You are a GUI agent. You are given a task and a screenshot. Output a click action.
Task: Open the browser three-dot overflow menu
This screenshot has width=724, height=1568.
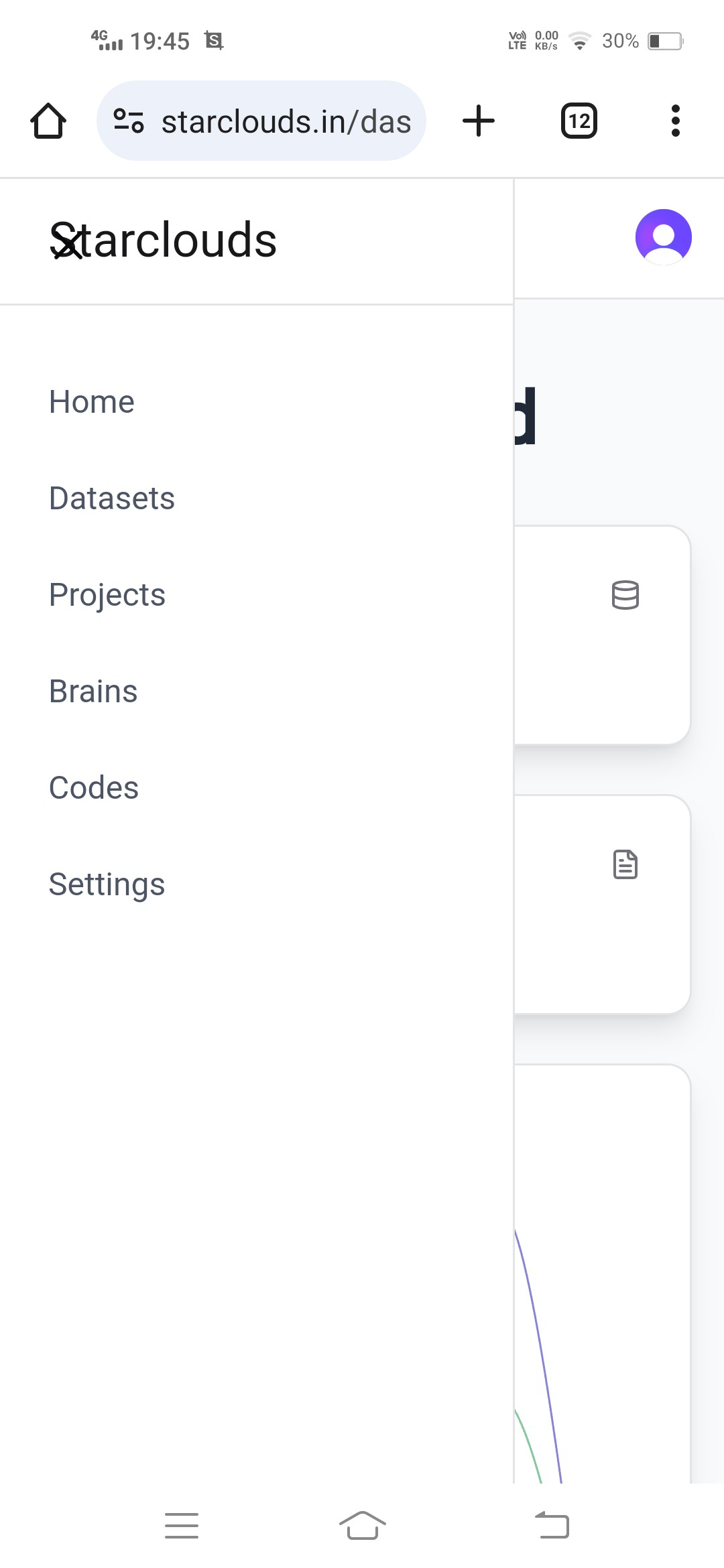pos(675,121)
